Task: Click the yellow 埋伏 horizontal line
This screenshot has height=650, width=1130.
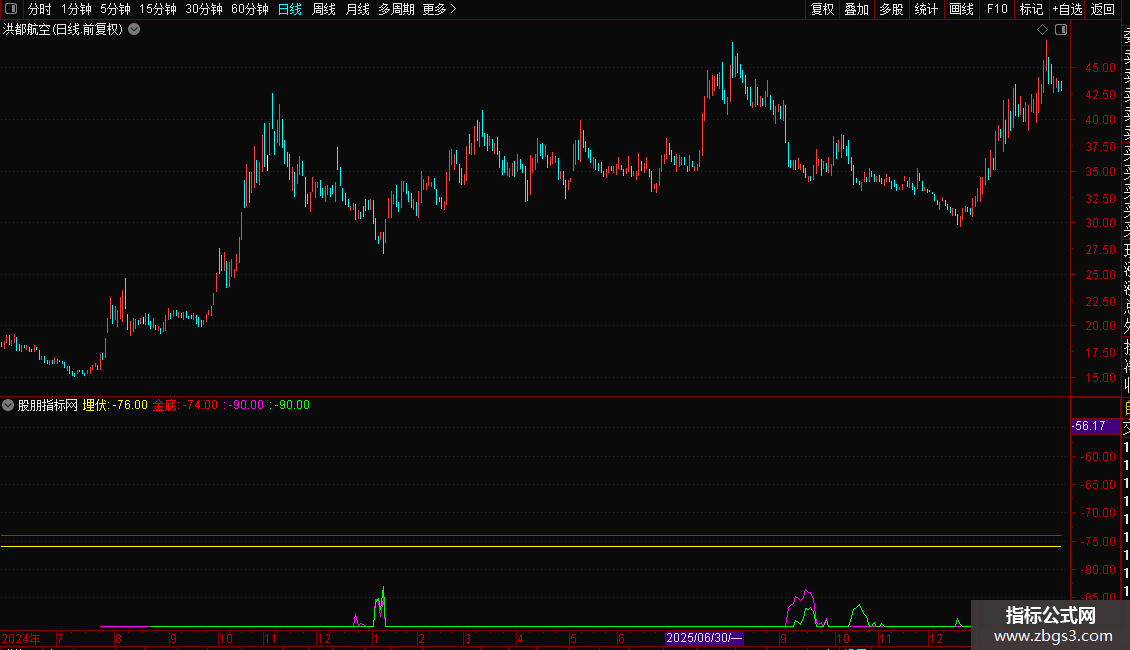Action: tap(530, 547)
